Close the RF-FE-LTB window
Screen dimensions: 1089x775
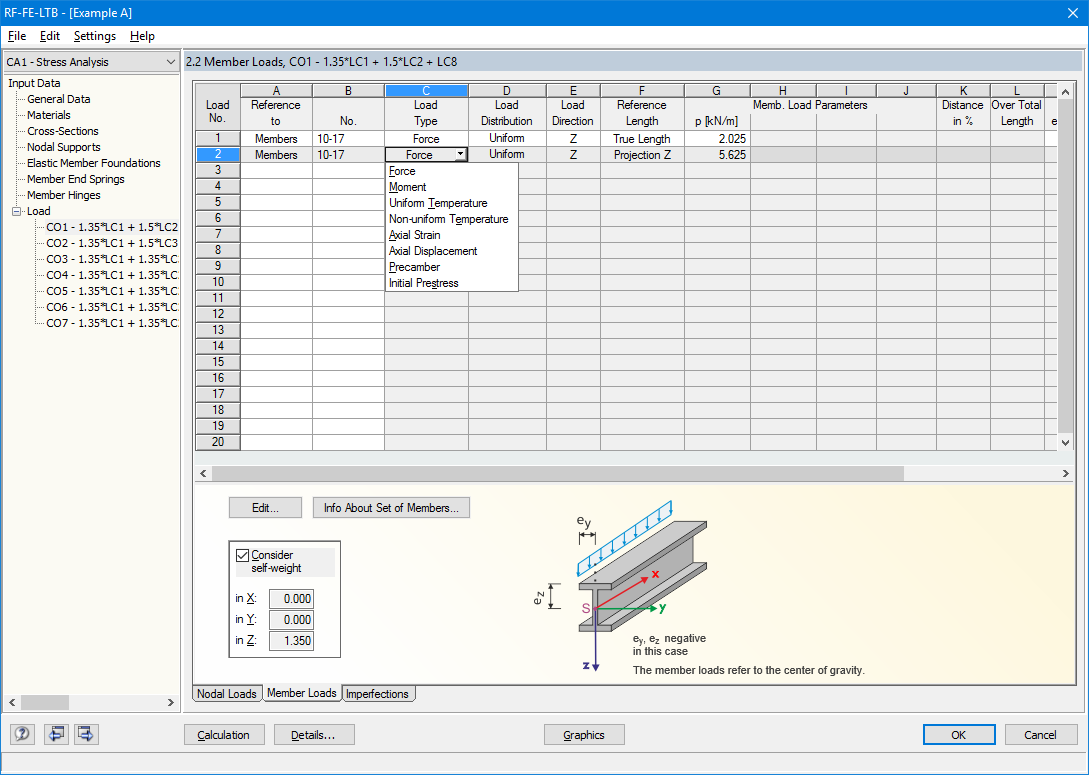pyautogui.click(x=1073, y=12)
